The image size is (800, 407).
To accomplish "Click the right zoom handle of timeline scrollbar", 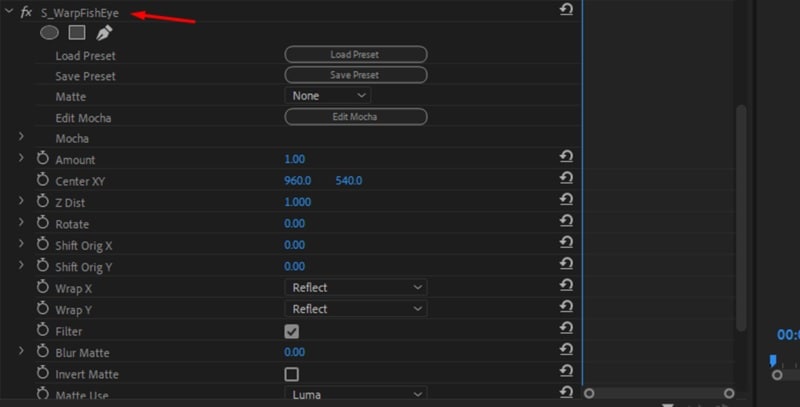I will tap(729, 393).
